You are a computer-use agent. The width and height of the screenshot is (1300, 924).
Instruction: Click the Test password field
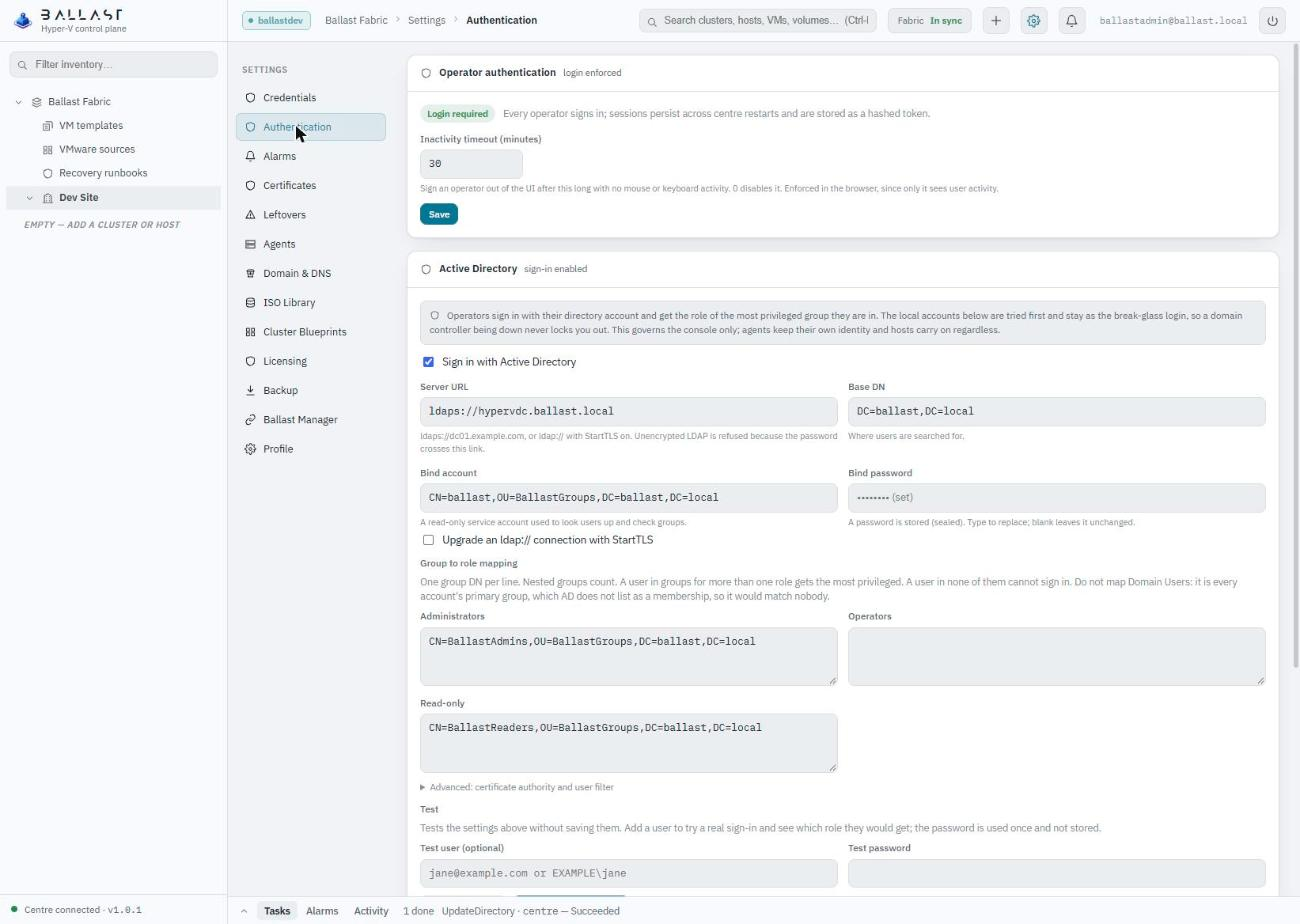(x=1057, y=873)
